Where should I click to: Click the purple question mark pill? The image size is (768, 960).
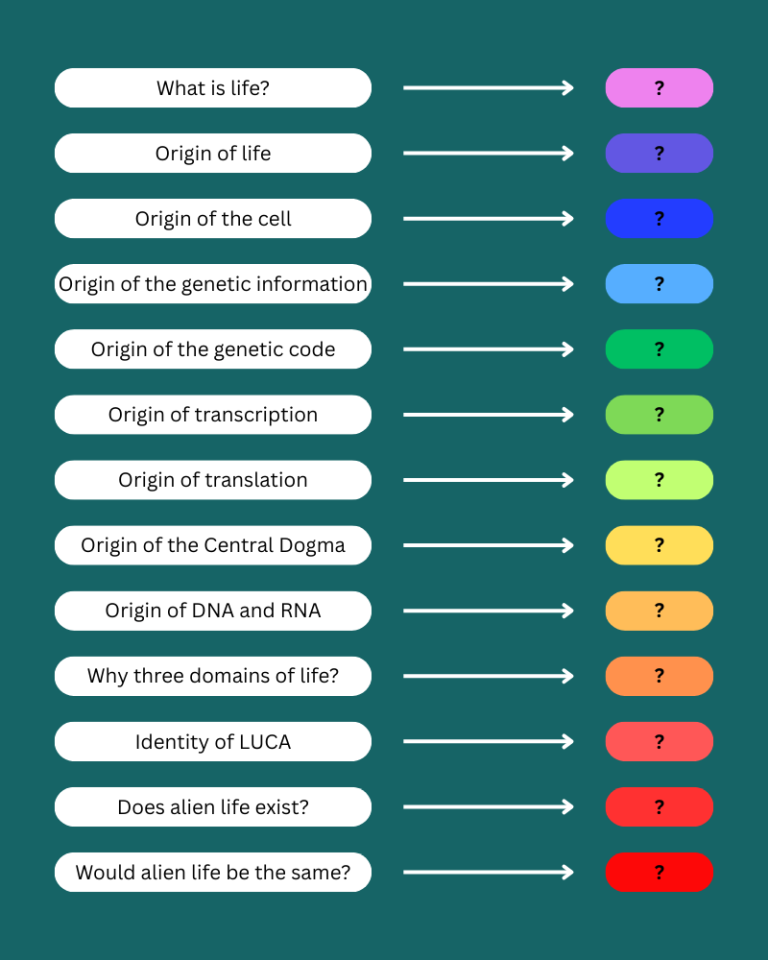pyautogui.click(x=659, y=153)
